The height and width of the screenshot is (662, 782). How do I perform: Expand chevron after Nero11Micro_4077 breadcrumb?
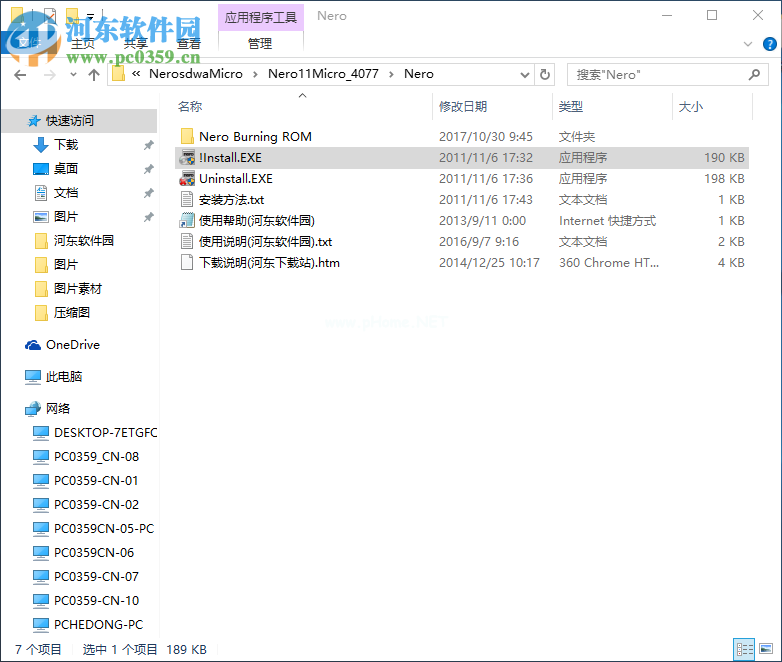tap(391, 74)
